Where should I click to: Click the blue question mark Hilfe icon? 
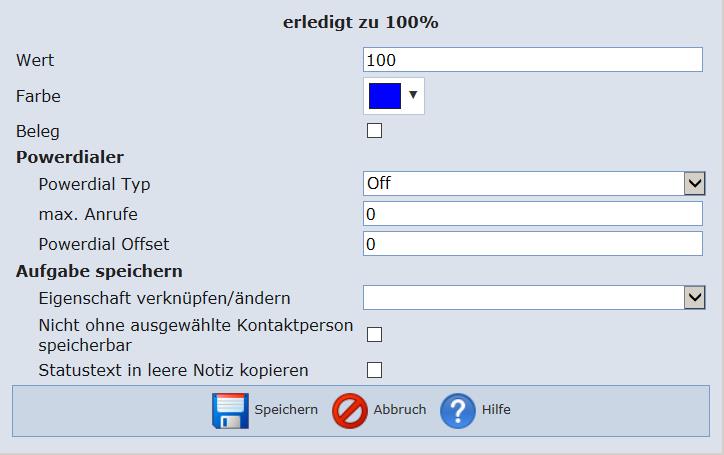(x=458, y=410)
